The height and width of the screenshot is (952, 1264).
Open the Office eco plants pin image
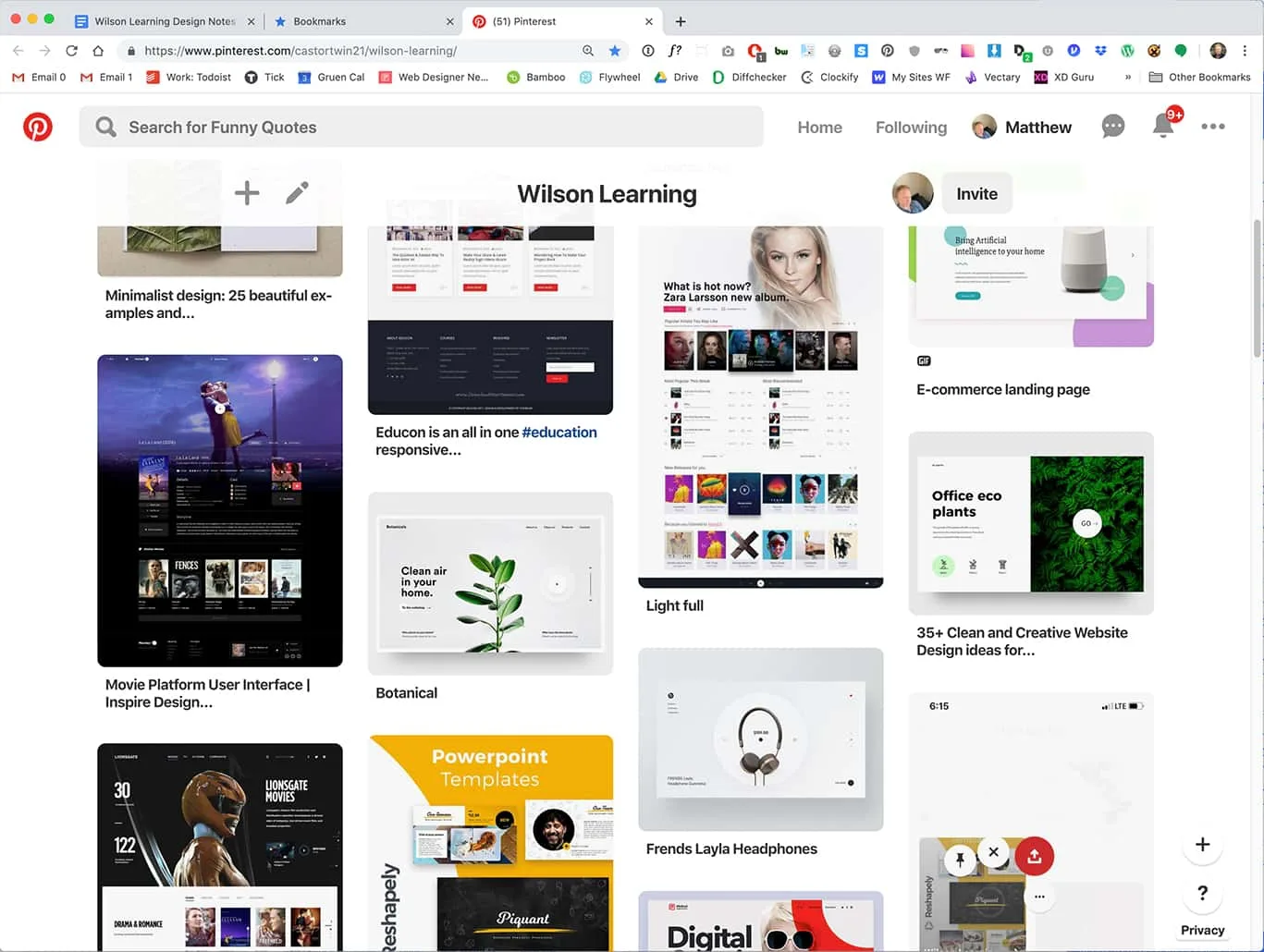pos(1031,523)
